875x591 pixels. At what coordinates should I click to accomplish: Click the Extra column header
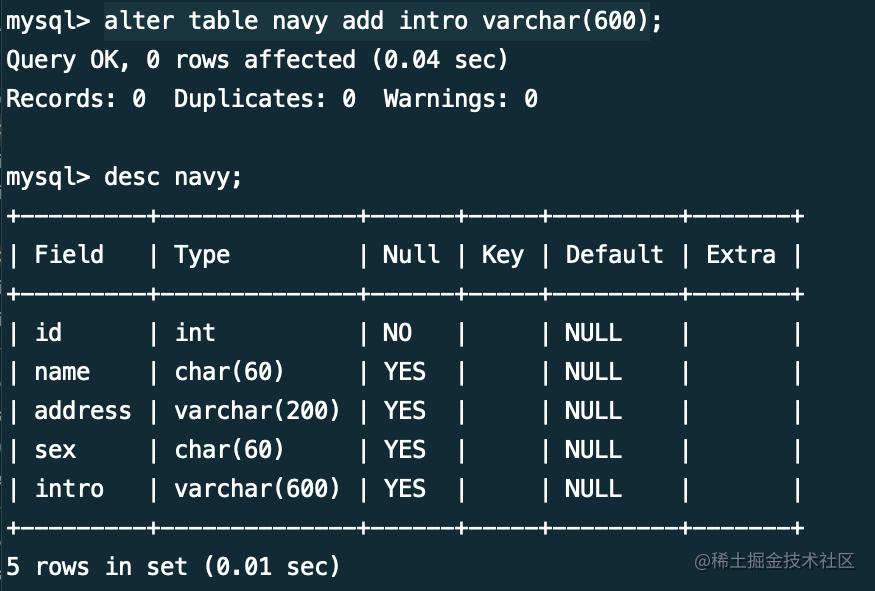point(741,254)
